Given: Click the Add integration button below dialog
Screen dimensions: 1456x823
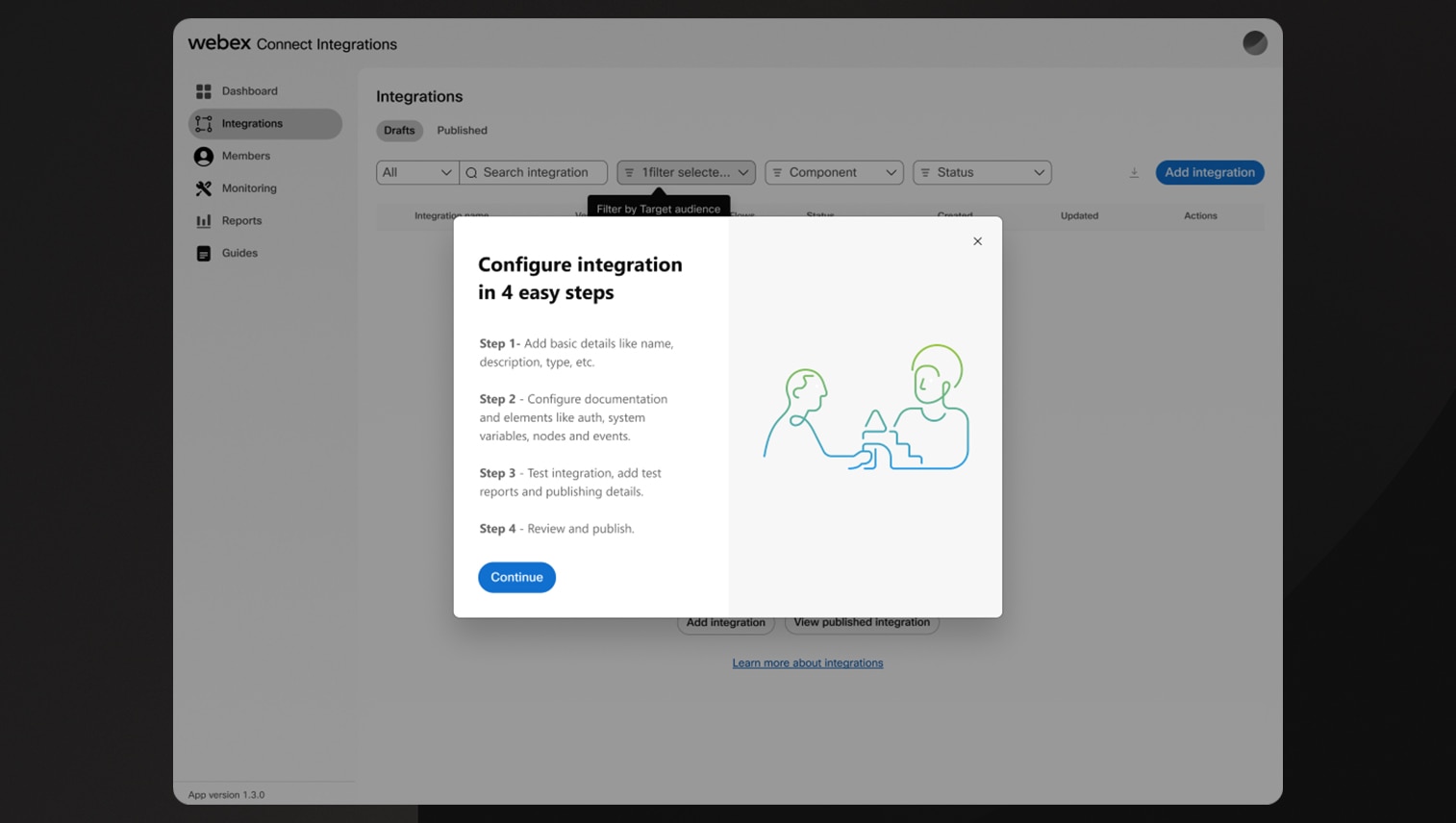Looking at the screenshot, I should 726,623.
